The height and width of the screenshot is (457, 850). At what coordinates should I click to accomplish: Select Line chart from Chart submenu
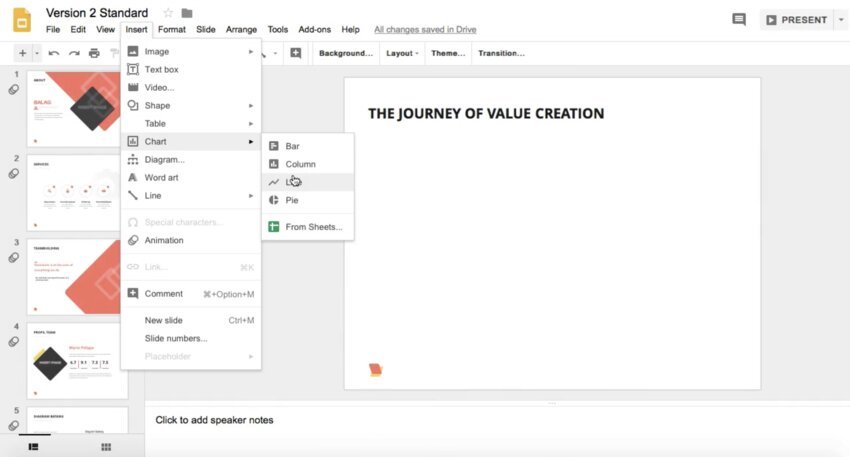pyautogui.click(x=293, y=182)
